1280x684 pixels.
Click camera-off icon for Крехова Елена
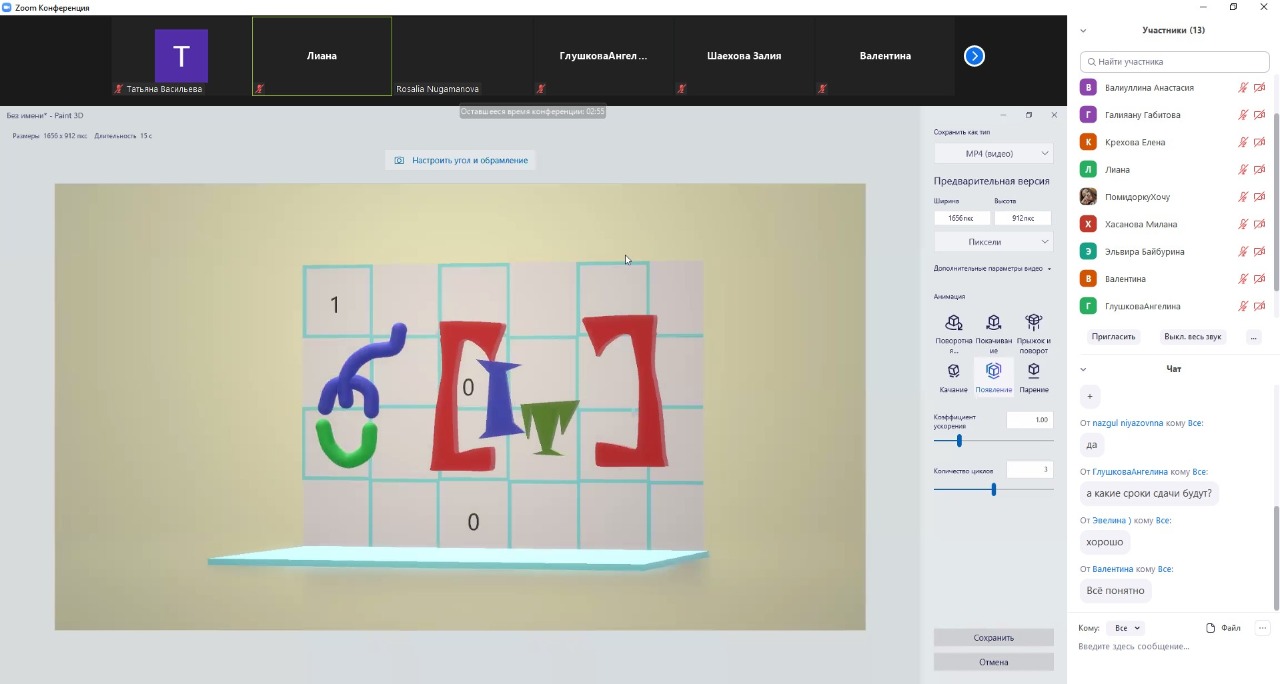point(1259,142)
